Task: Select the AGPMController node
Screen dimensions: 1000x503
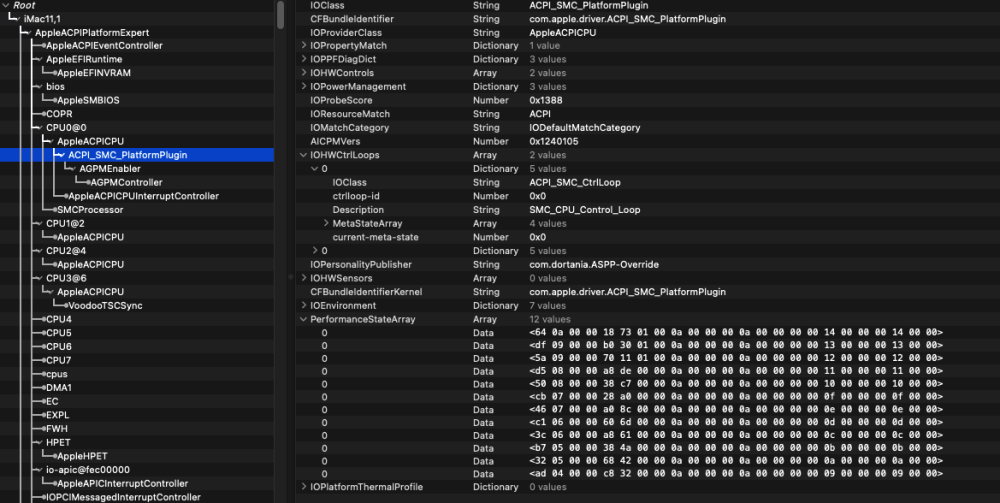Action: [126, 182]
